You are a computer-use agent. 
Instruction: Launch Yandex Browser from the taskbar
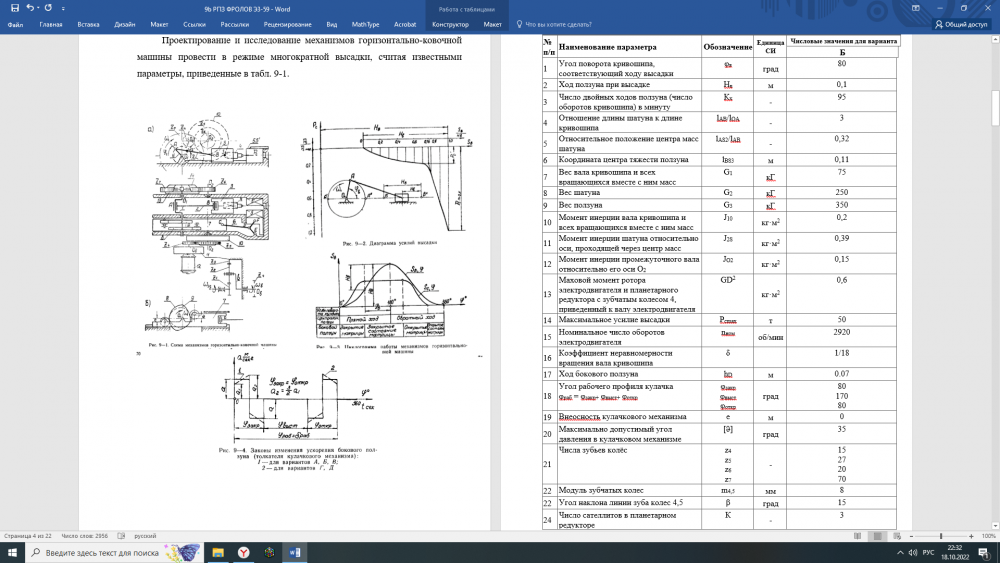pos(243,552)
